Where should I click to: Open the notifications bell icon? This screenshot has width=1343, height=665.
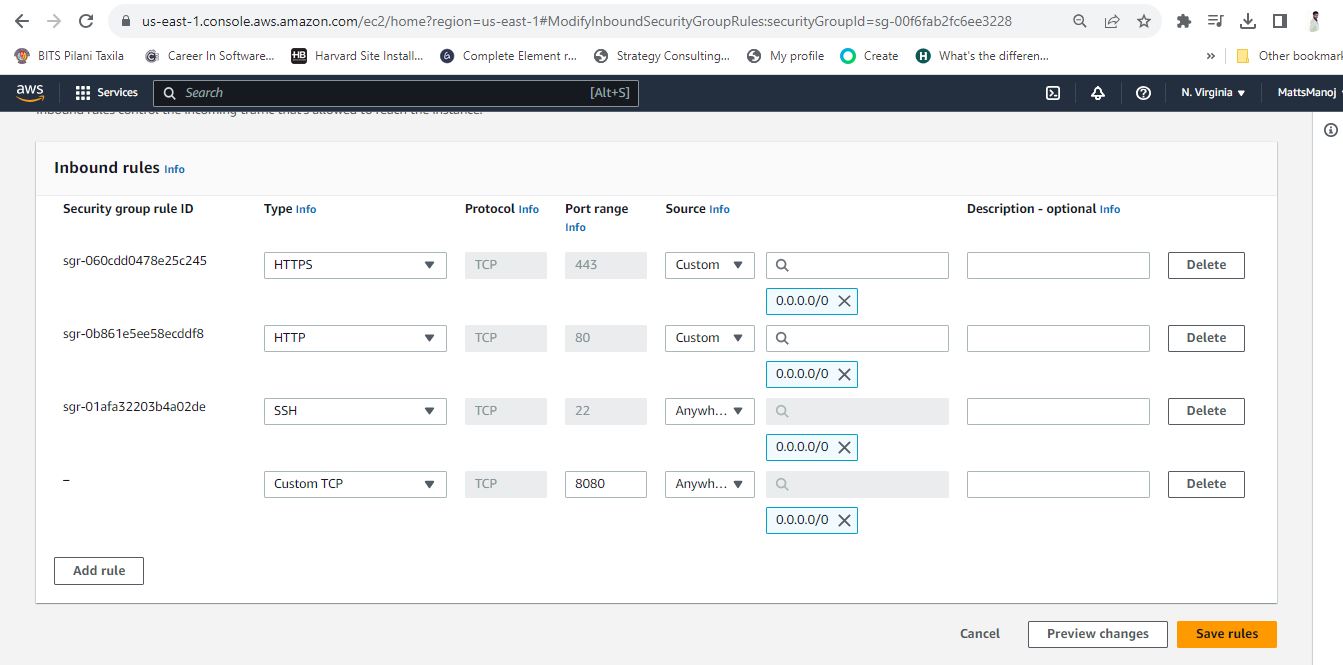[x=1098, y=93]
